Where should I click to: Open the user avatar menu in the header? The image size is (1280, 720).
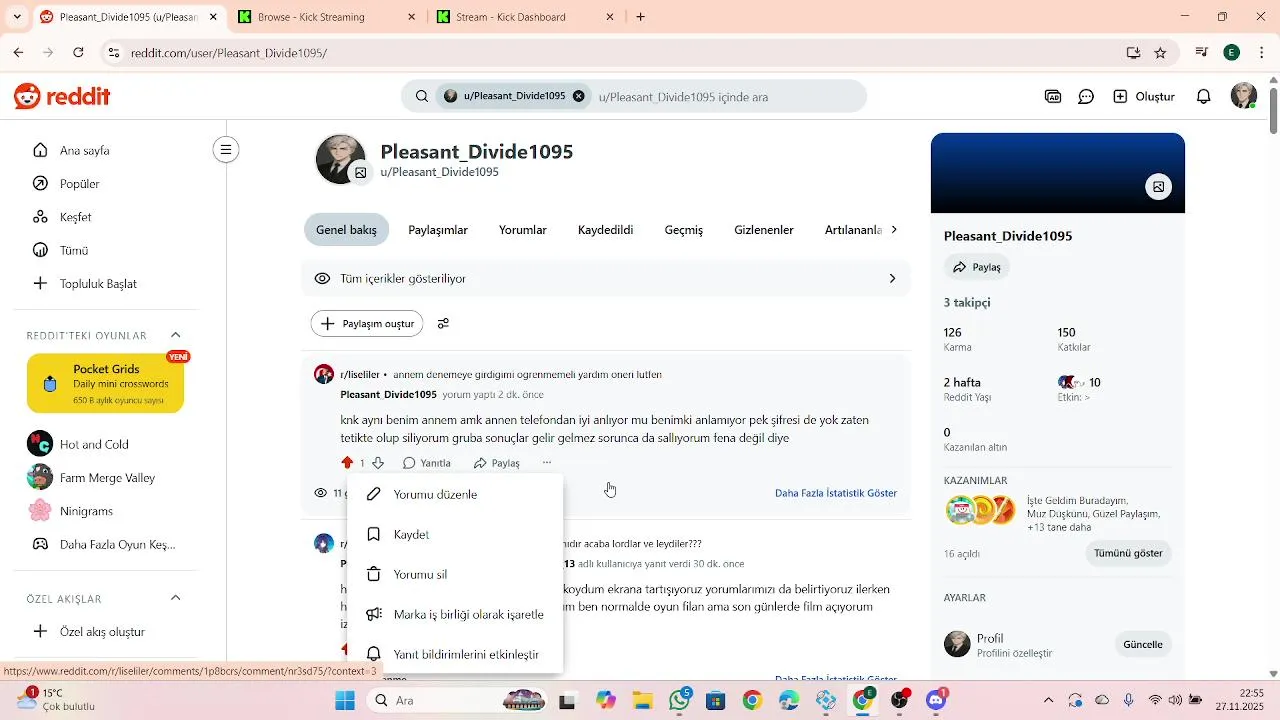(x=1243, y=96)
